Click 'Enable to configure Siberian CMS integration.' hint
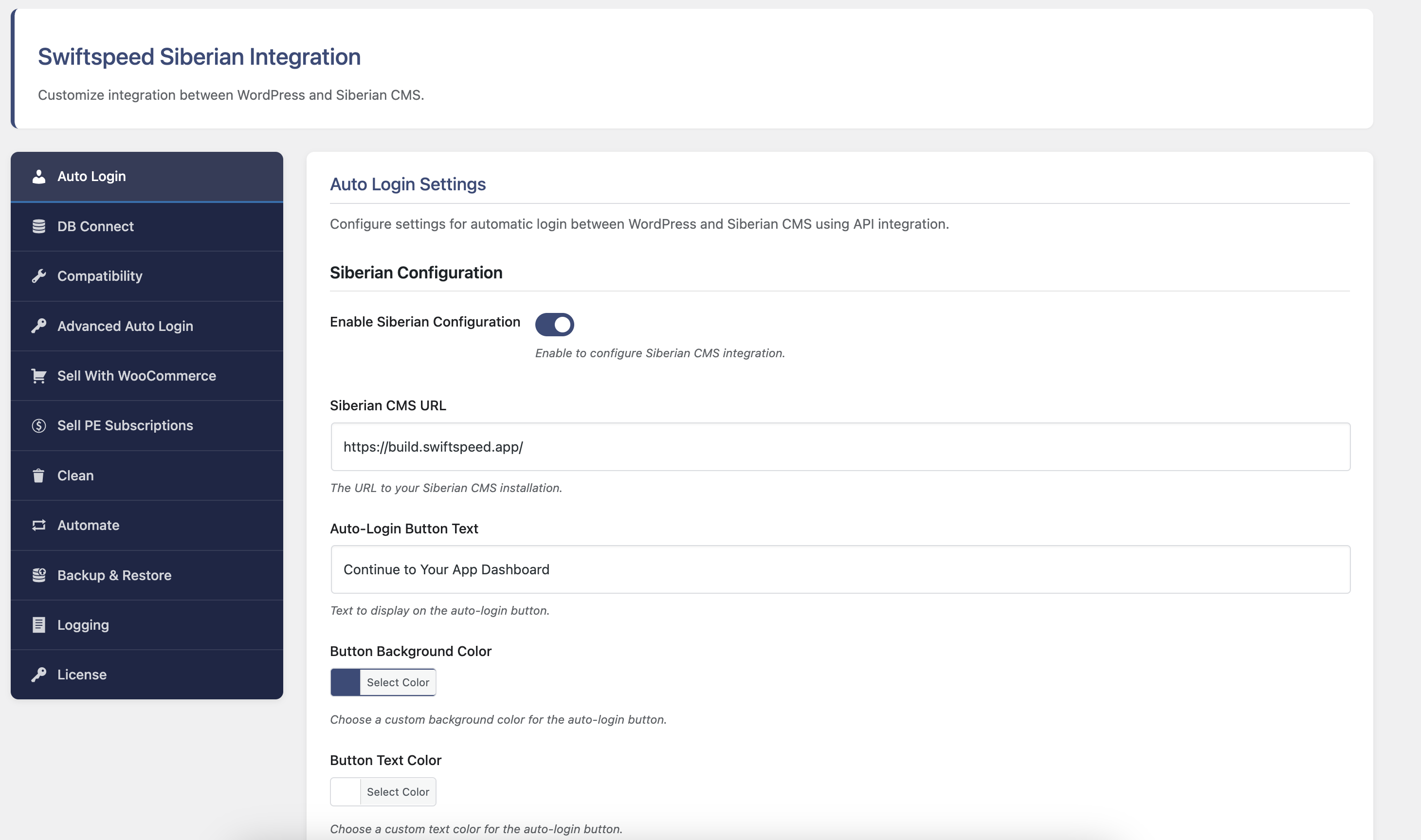Image resolution: width=1421 pixels, height=840 pixels. [x=660, y=353]
